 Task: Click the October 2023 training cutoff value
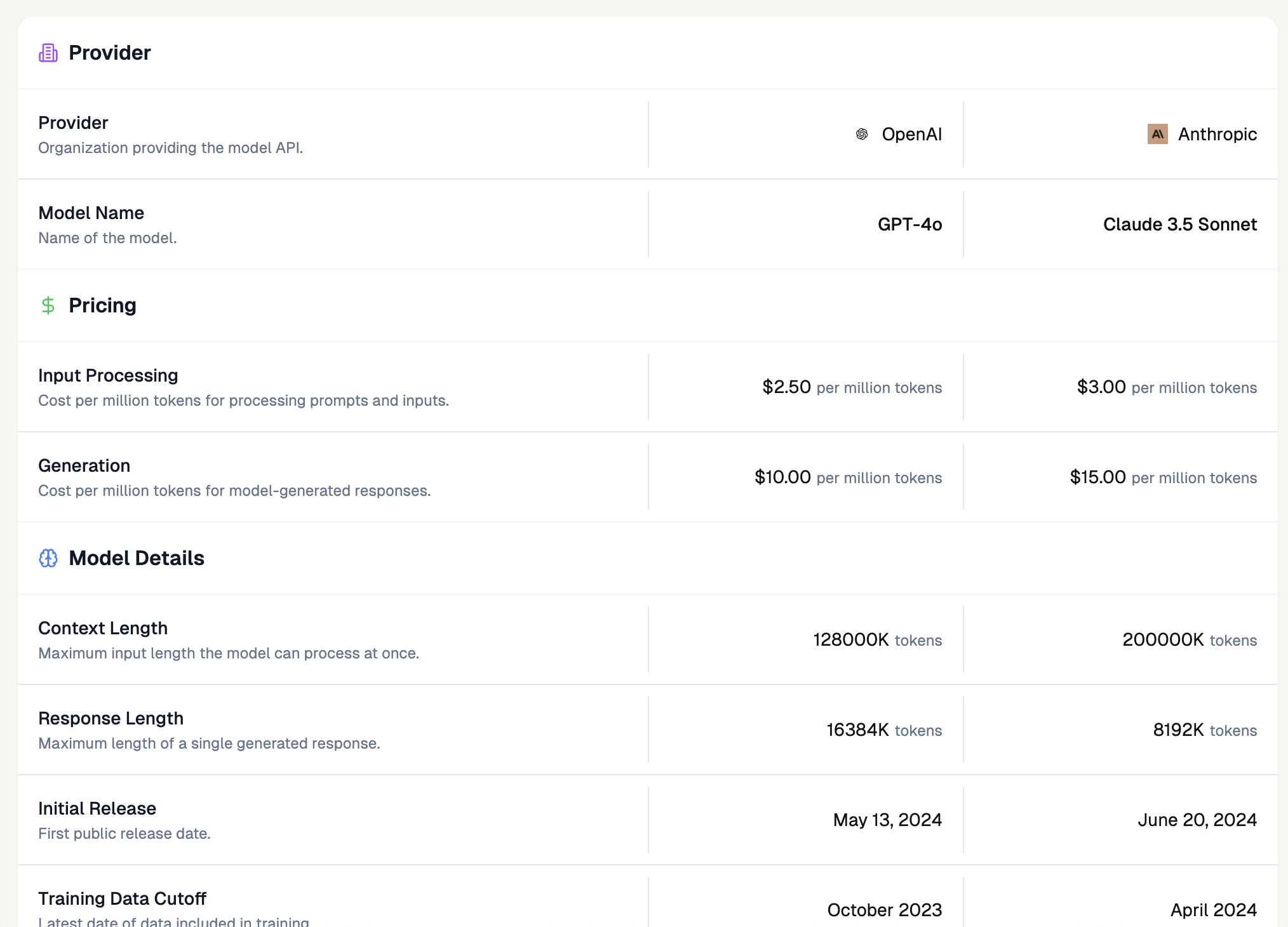click(x=884, y=910)
